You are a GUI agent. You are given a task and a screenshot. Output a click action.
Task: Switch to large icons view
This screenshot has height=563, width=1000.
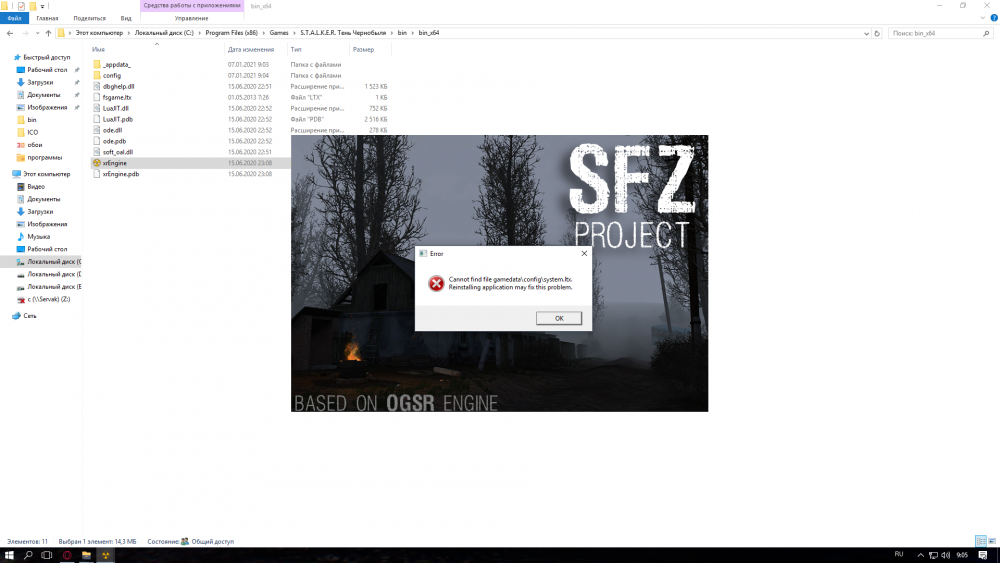[992, 541]
